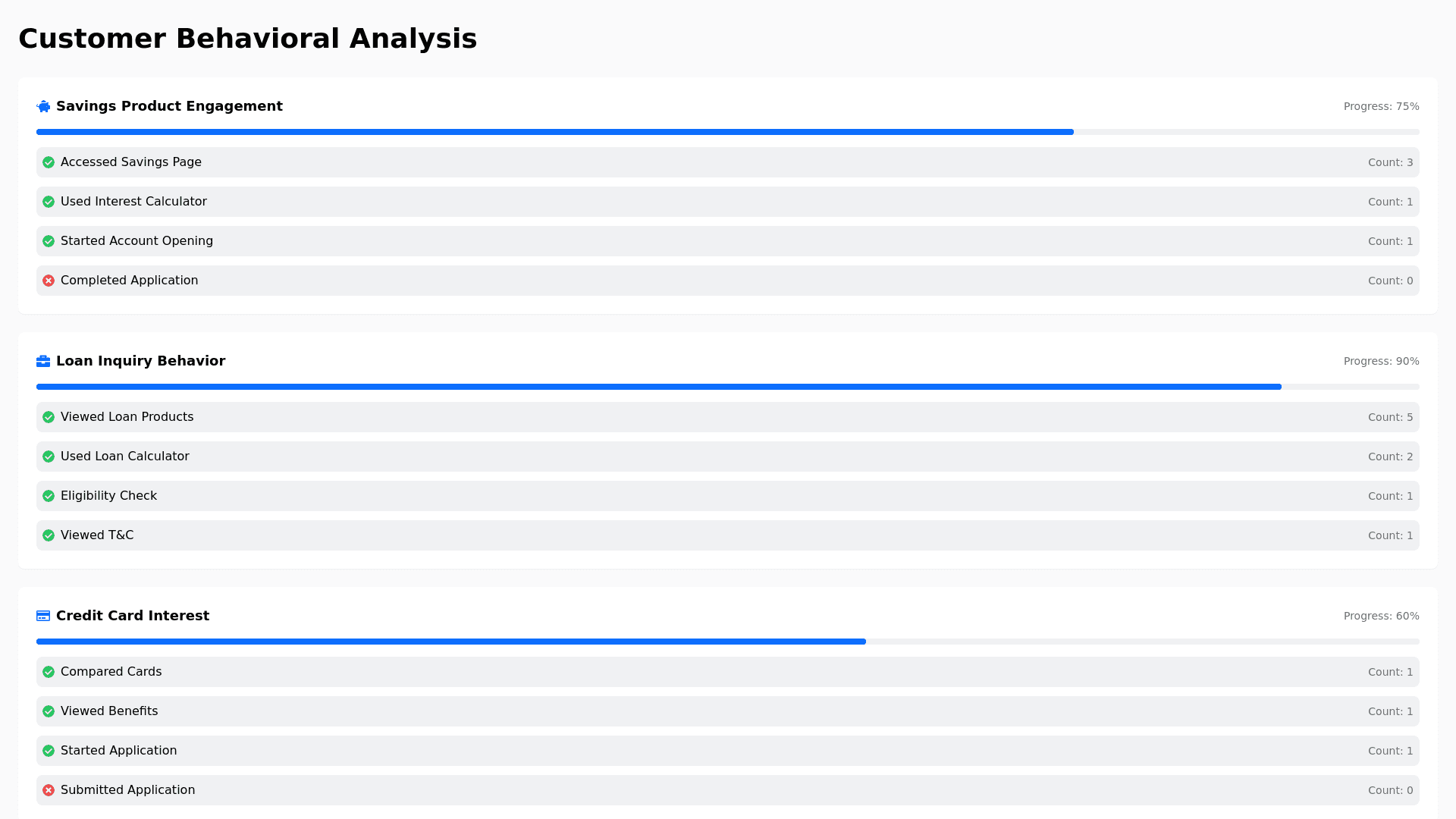Click the Loan Inquiry progress bar
Screen dimensions: 1456x819
coord(727,388)
